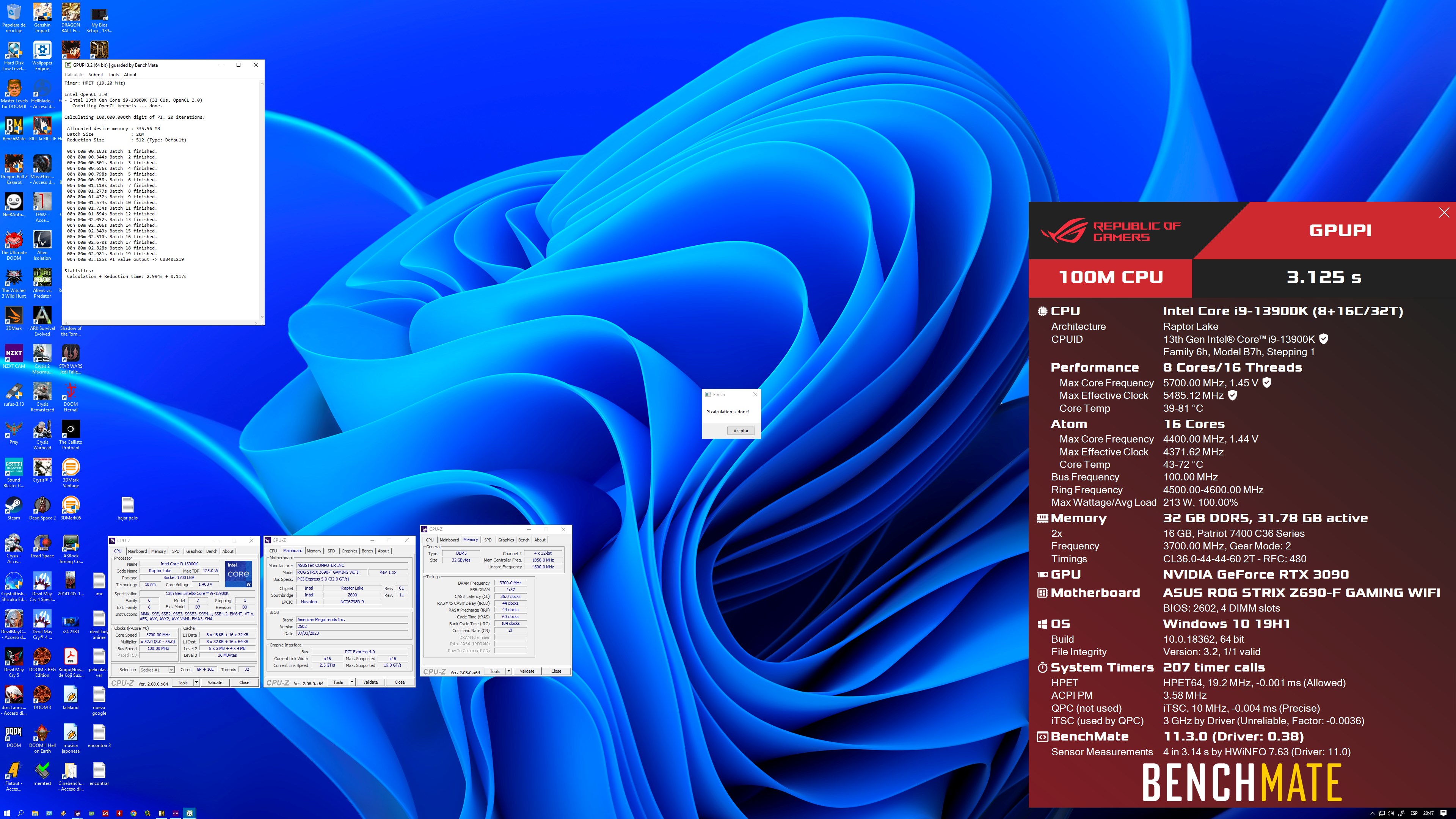The height and width of the screenshot is (819, 1456).
Task: Open CPU tab in CPU-Z Memory window
Action: 430,540
